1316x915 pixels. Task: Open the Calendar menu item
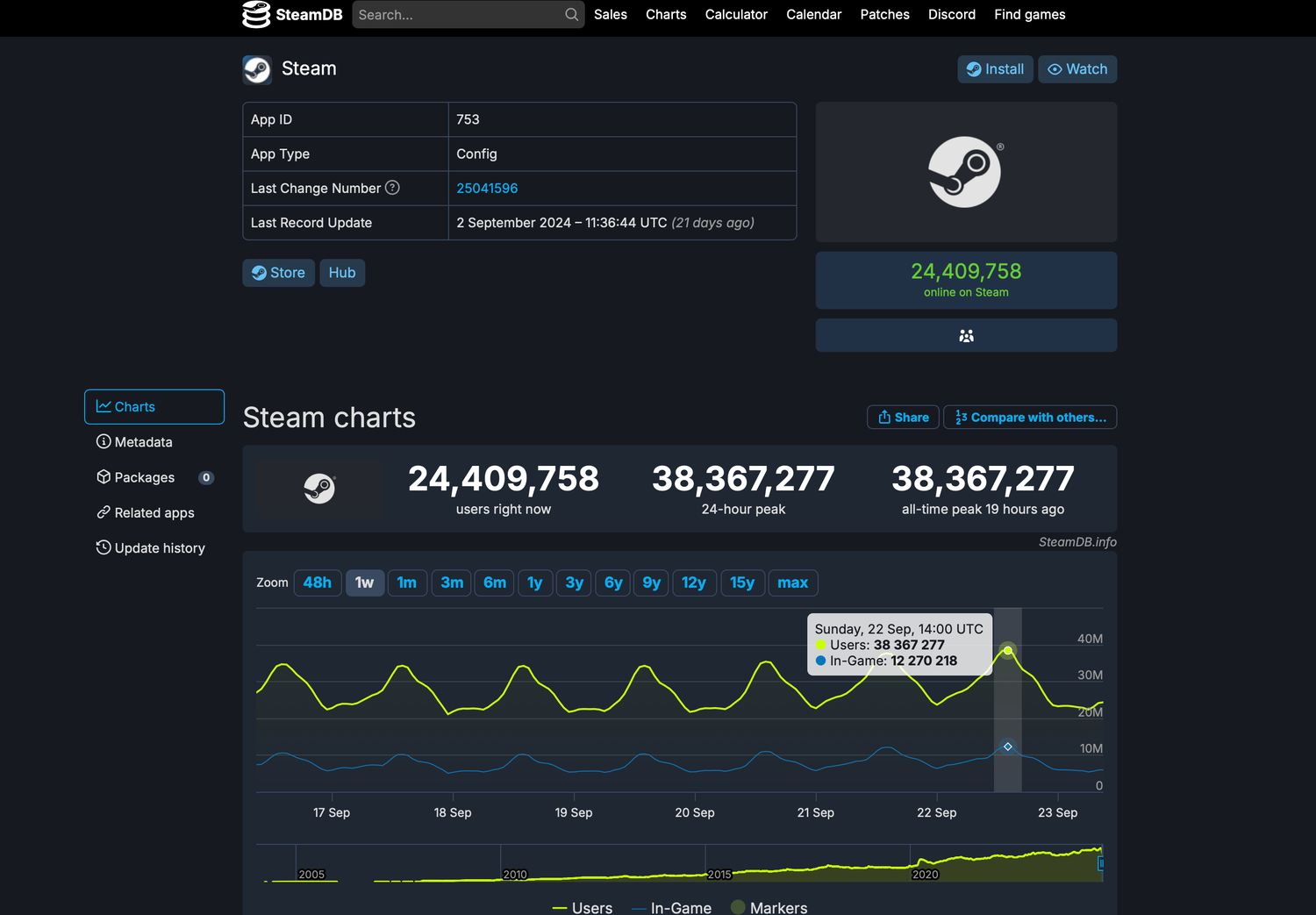[813, 15]
